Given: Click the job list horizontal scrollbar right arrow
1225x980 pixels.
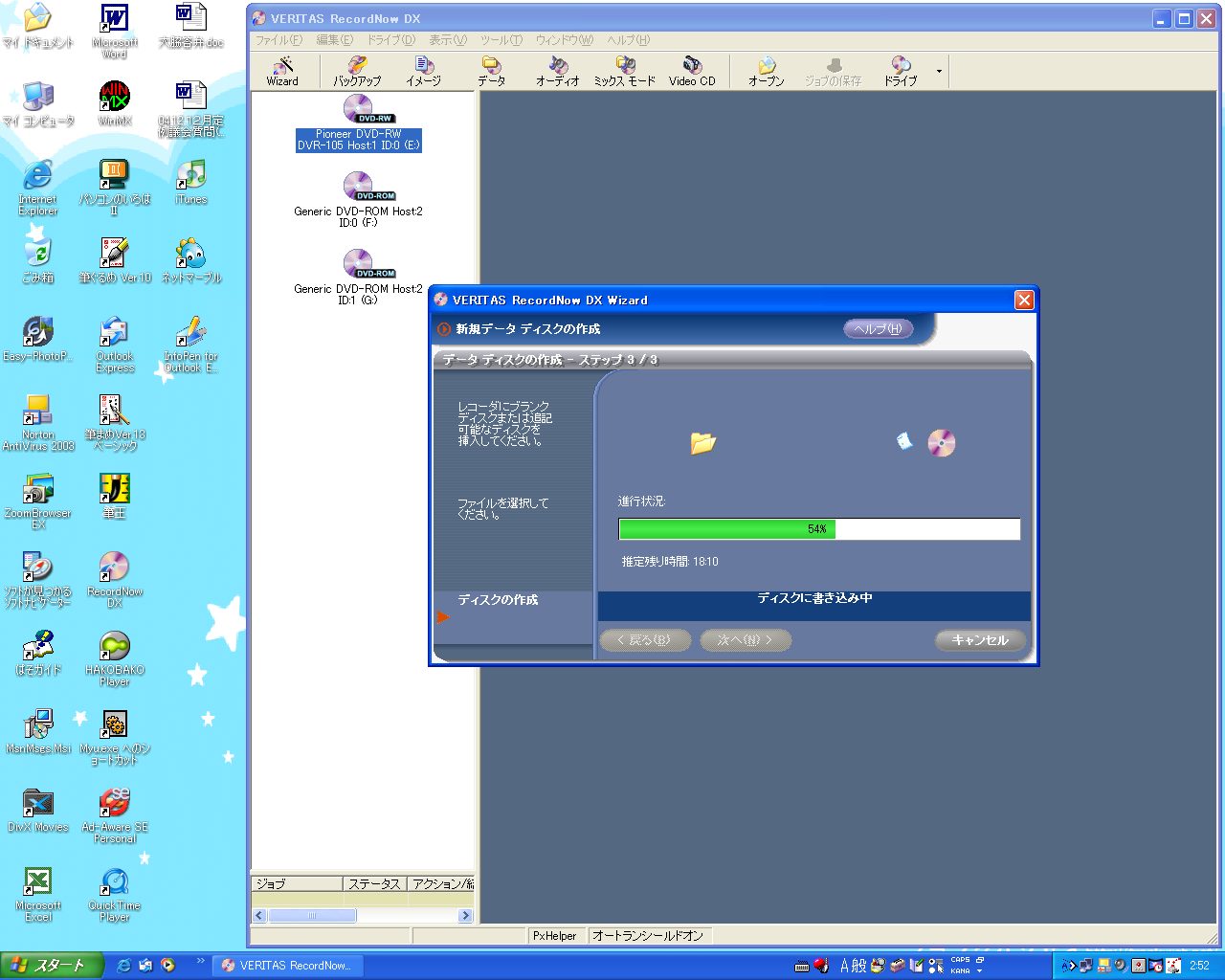Looking at the screenshot, I should click(466, 916).
